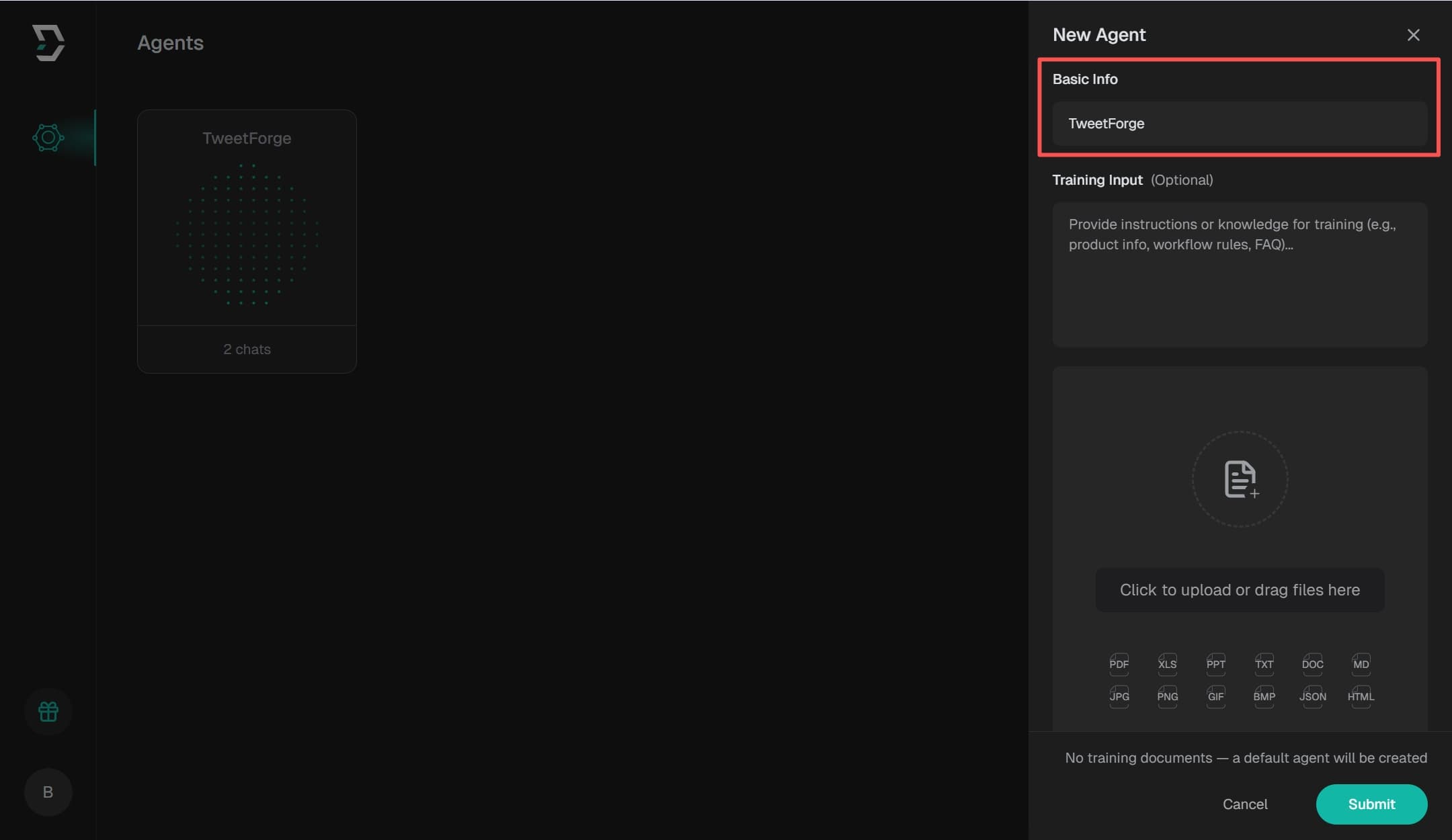Click to upload or drag files button
Screen dimensions: 1452x840
[x=1240, y=590]
